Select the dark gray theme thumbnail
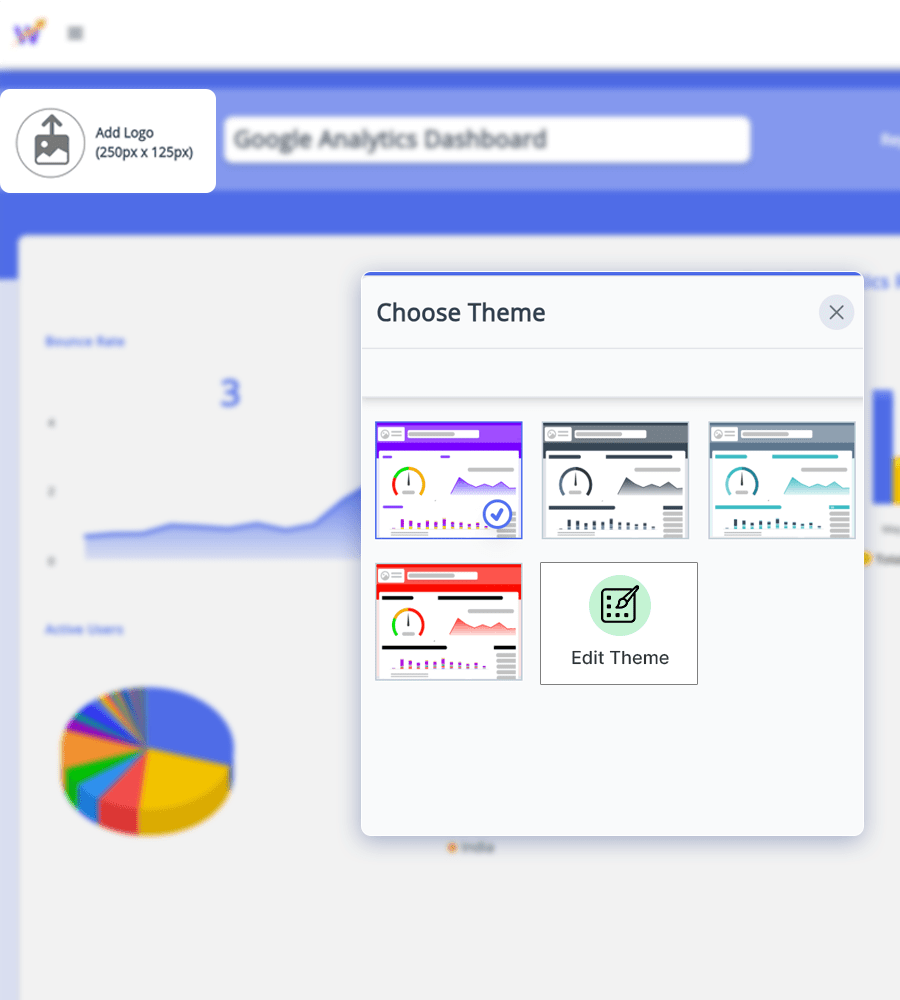 point(614,480)
